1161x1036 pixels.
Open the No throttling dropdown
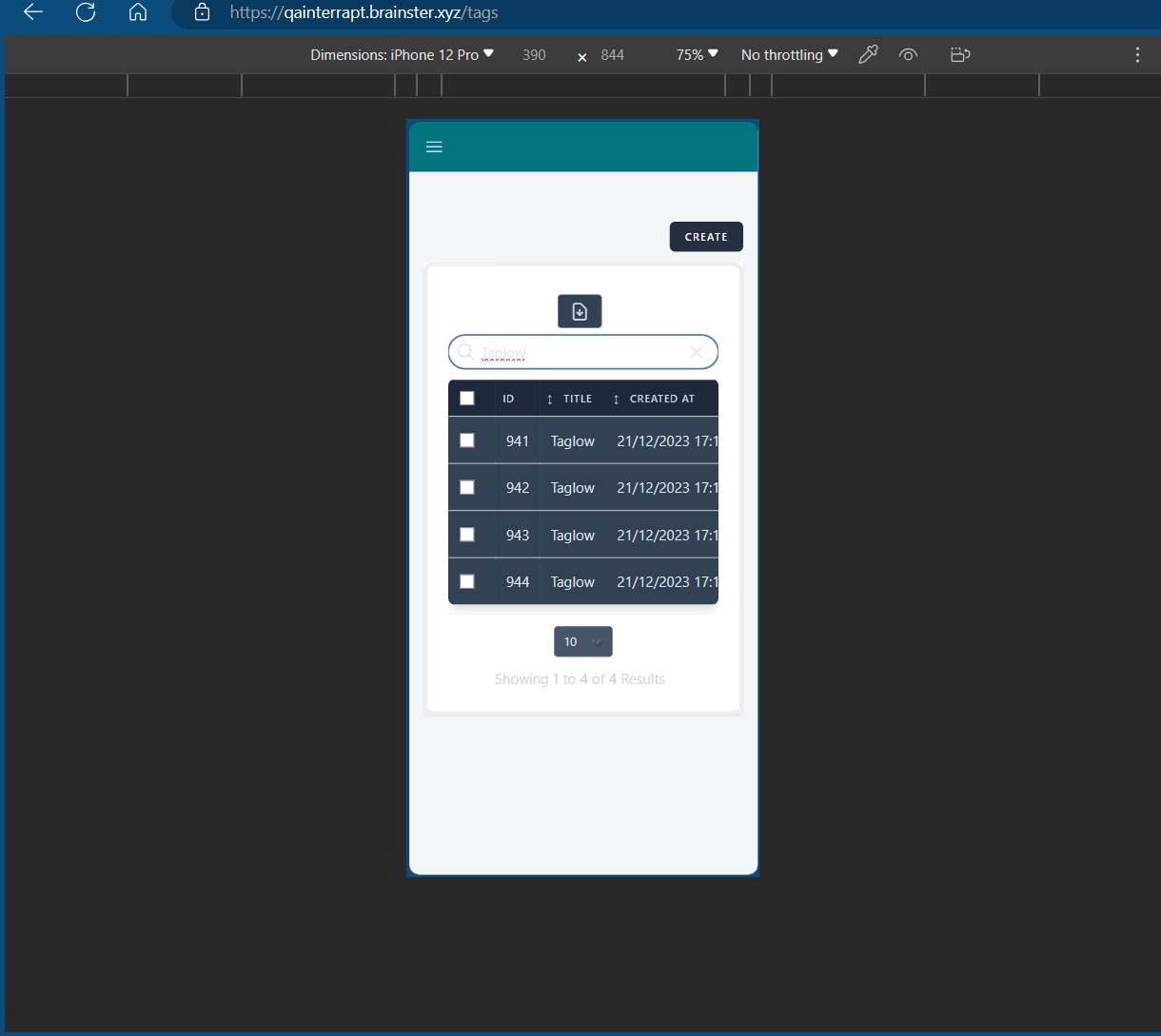(789, 54)
